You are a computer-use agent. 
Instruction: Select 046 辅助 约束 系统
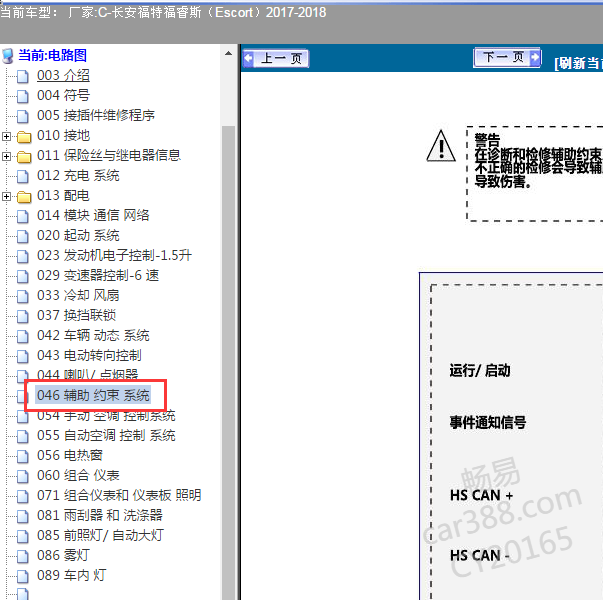click(93, 395)
